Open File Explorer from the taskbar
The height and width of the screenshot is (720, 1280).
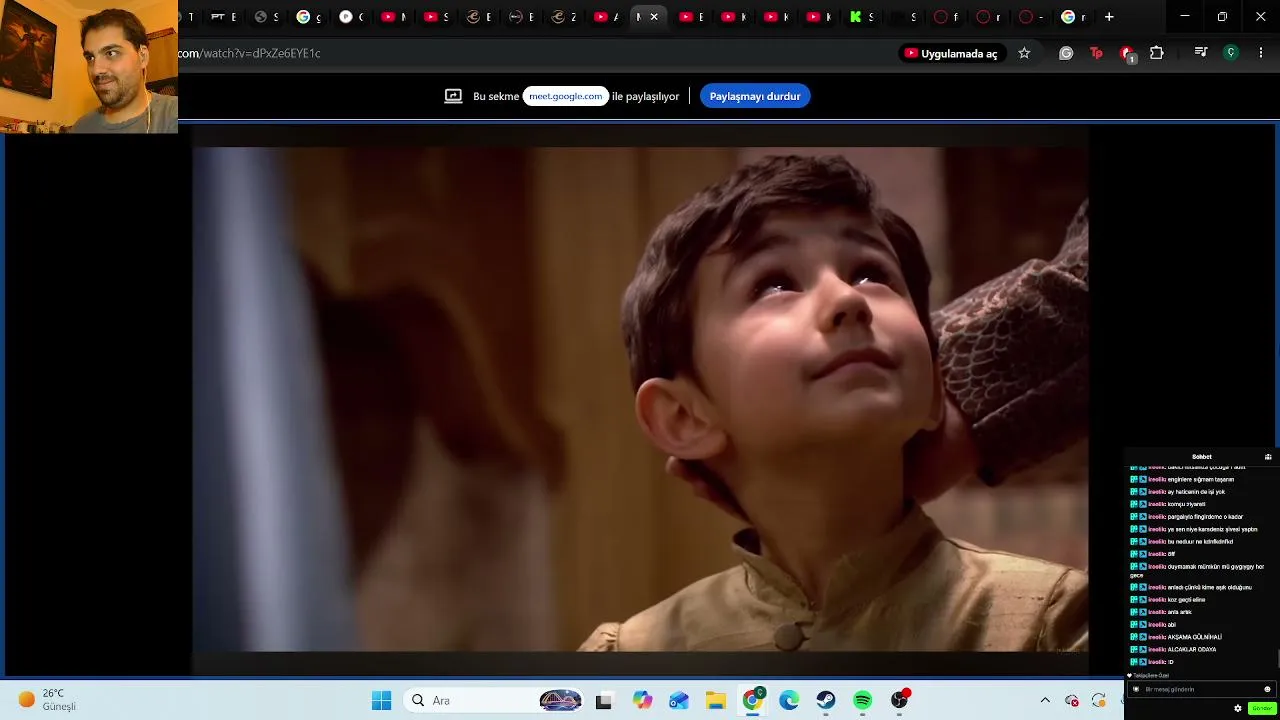click(x=716, y=701)
